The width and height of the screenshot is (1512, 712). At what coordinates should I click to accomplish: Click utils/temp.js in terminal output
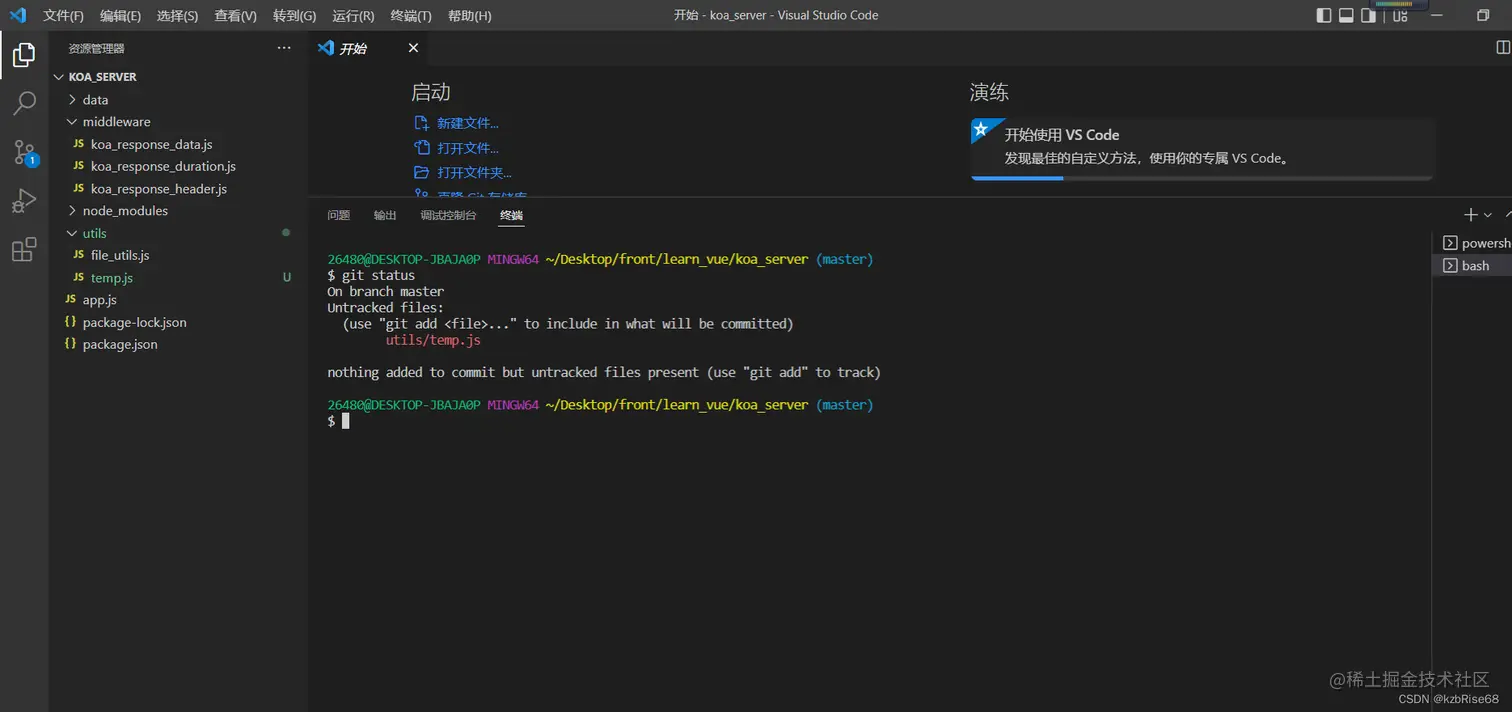(433, 340)
